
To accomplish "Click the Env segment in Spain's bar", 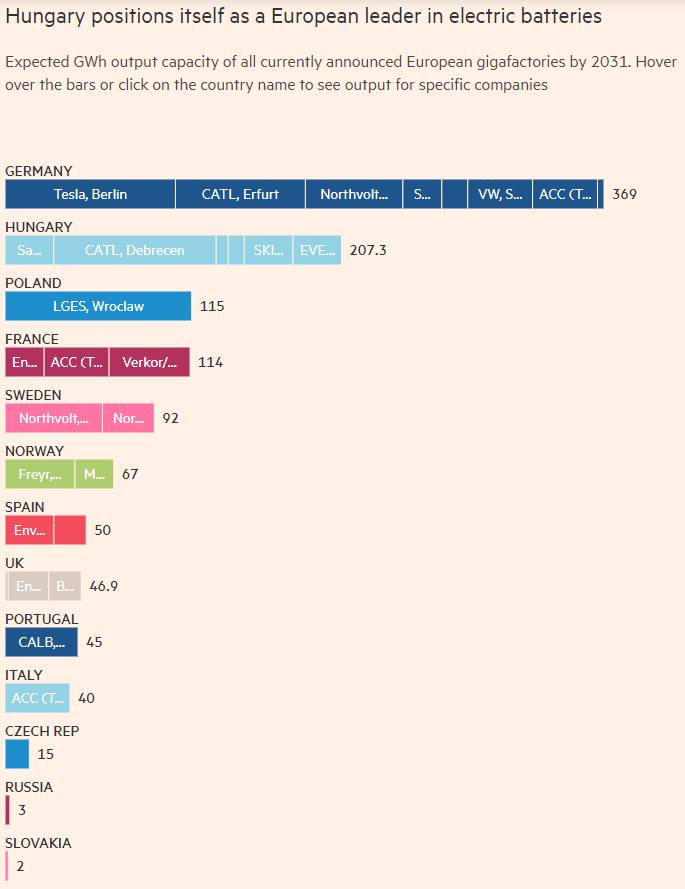I will tap(29, 530).
